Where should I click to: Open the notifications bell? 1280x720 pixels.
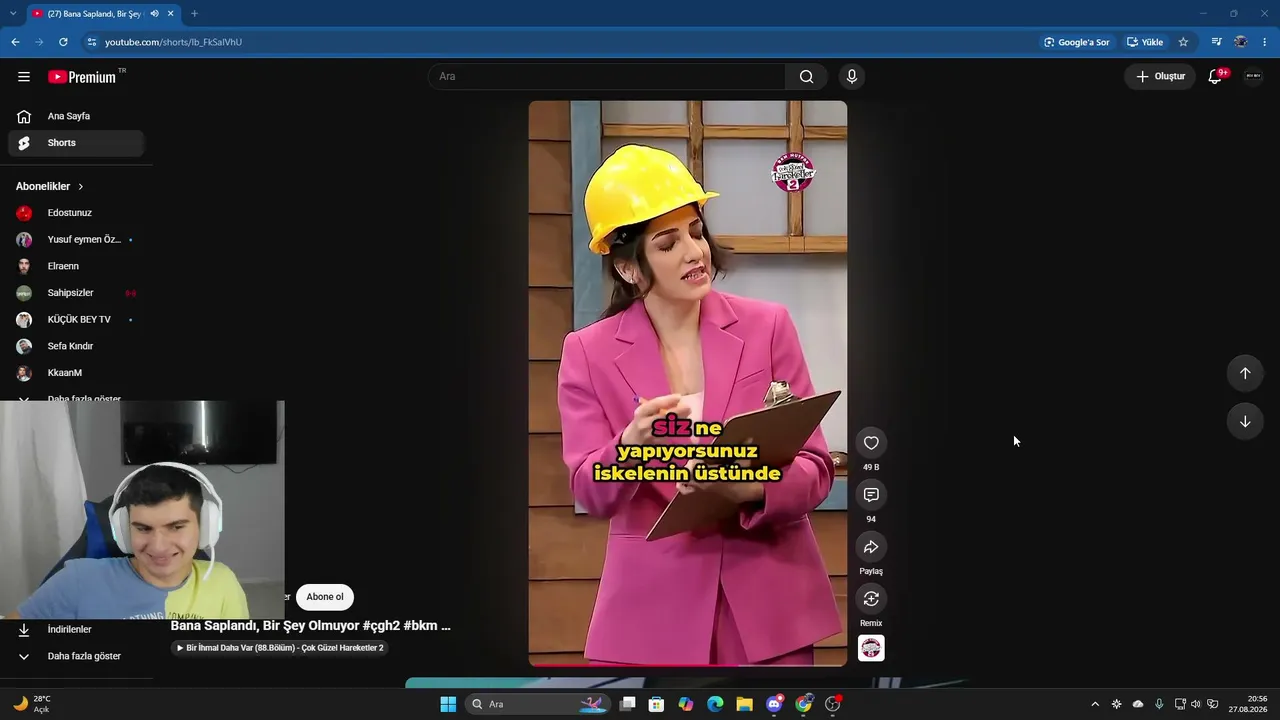1216,76
